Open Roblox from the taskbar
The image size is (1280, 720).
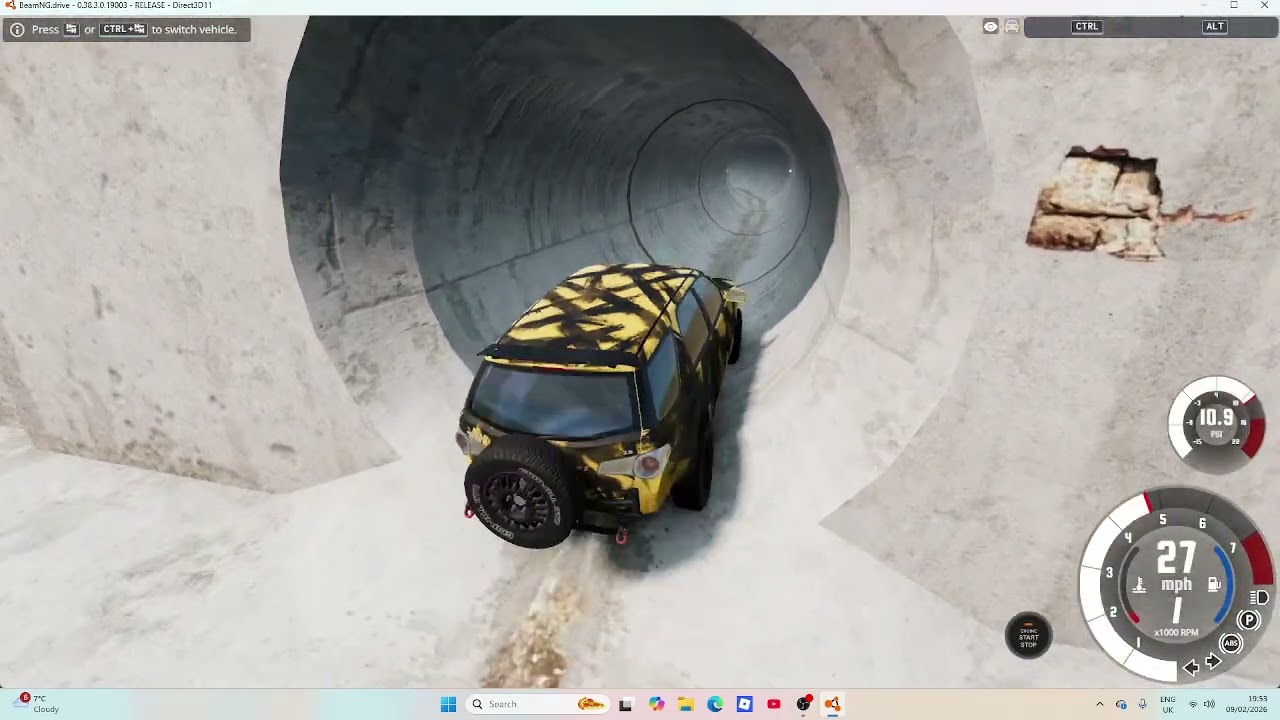coord(744,704)
